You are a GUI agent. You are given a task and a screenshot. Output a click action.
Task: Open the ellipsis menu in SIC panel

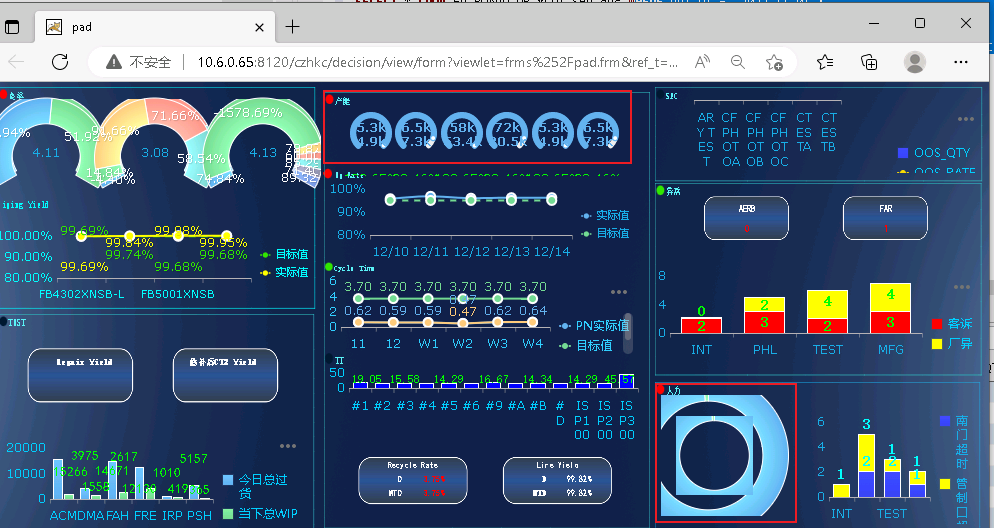point(965,119)
